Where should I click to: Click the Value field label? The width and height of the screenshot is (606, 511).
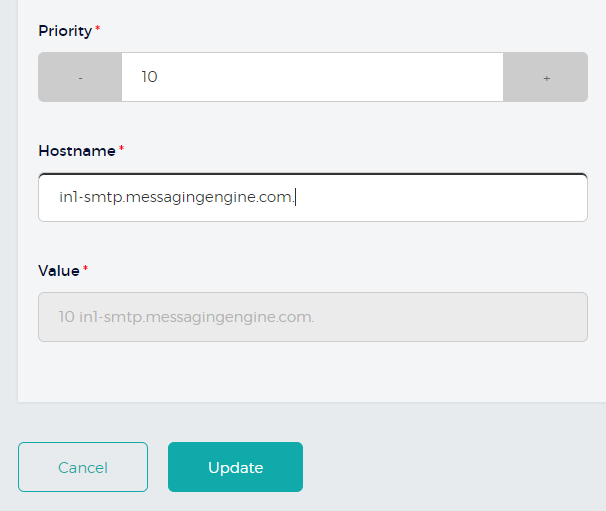59,270
